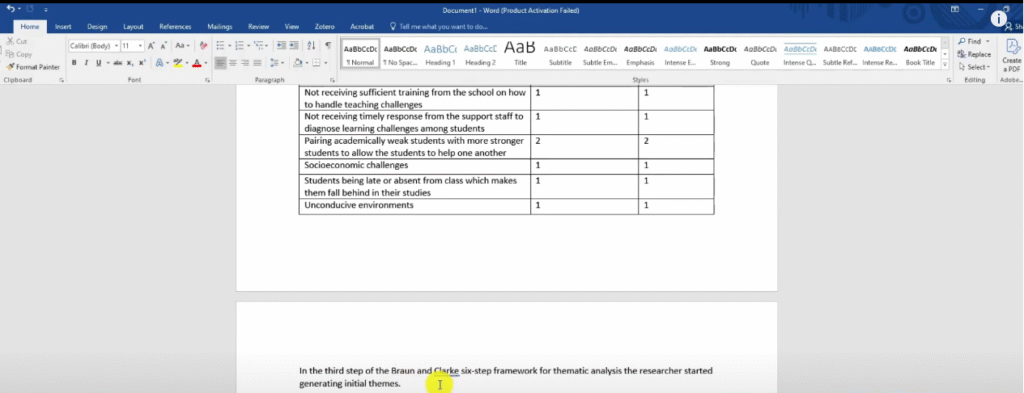Click the 'Socioeconomic challenges' table cell
Screen dimensions: 1024x393
pyautogui.click(x=415, y=166)
